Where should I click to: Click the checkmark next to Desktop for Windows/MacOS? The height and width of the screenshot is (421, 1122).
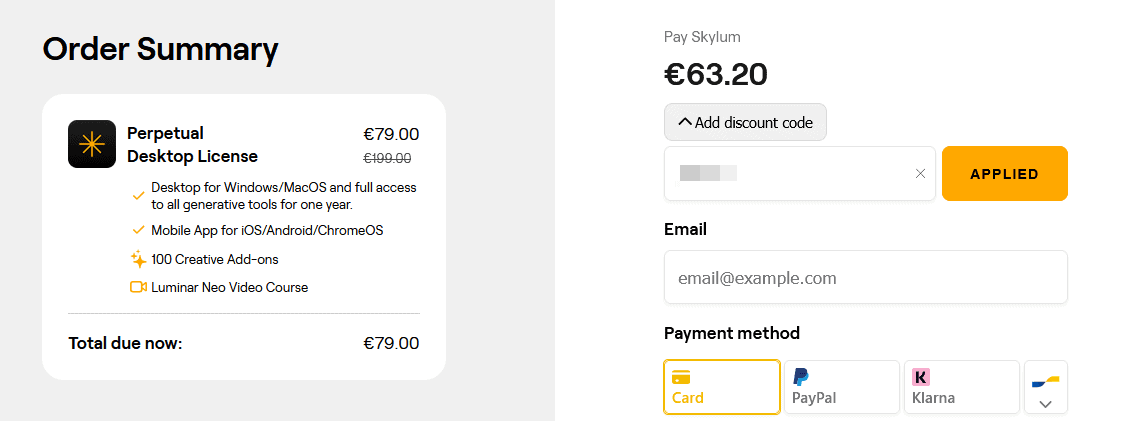click(138, 195)
